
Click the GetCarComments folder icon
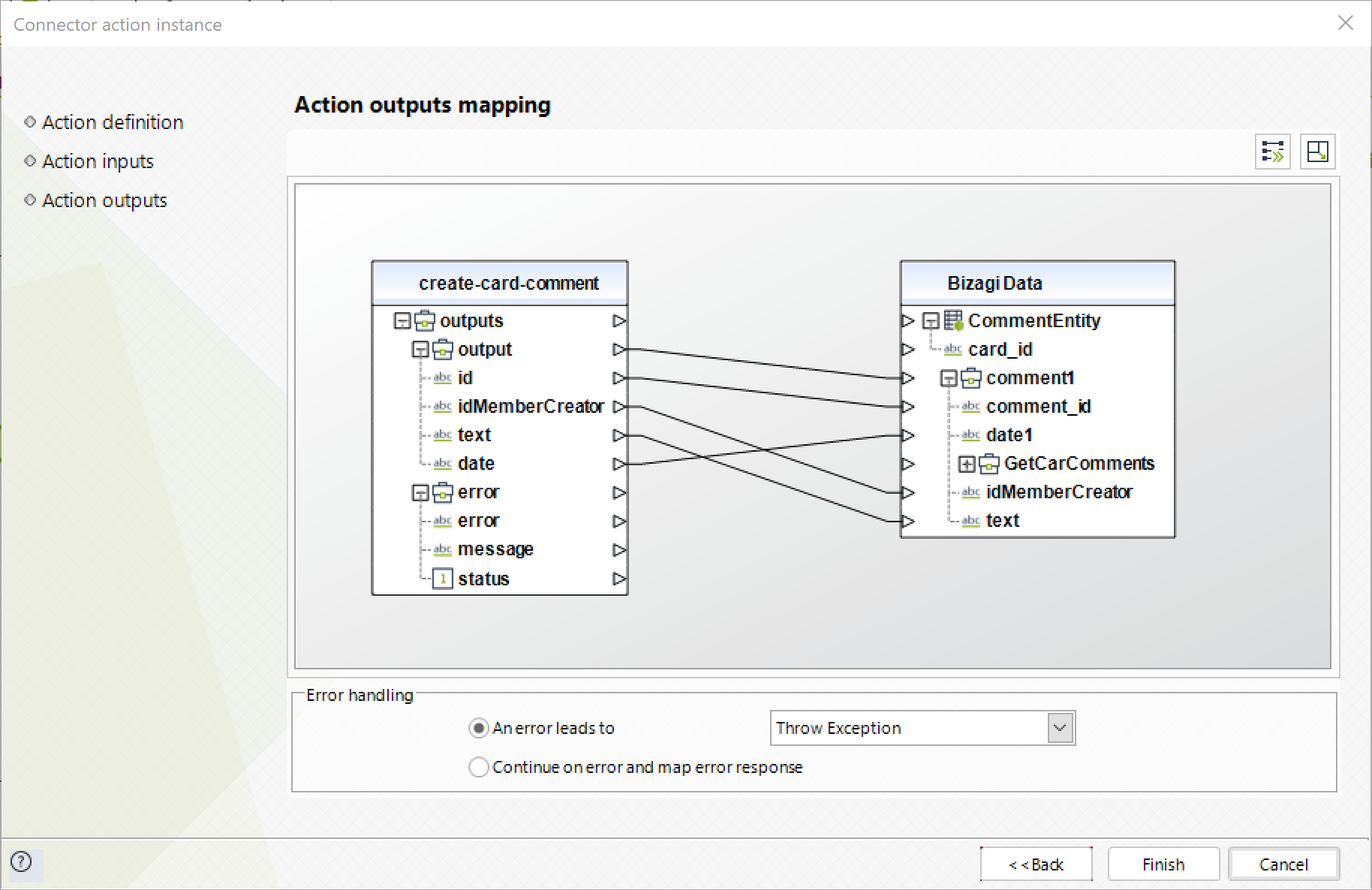[x=989, y=464]
